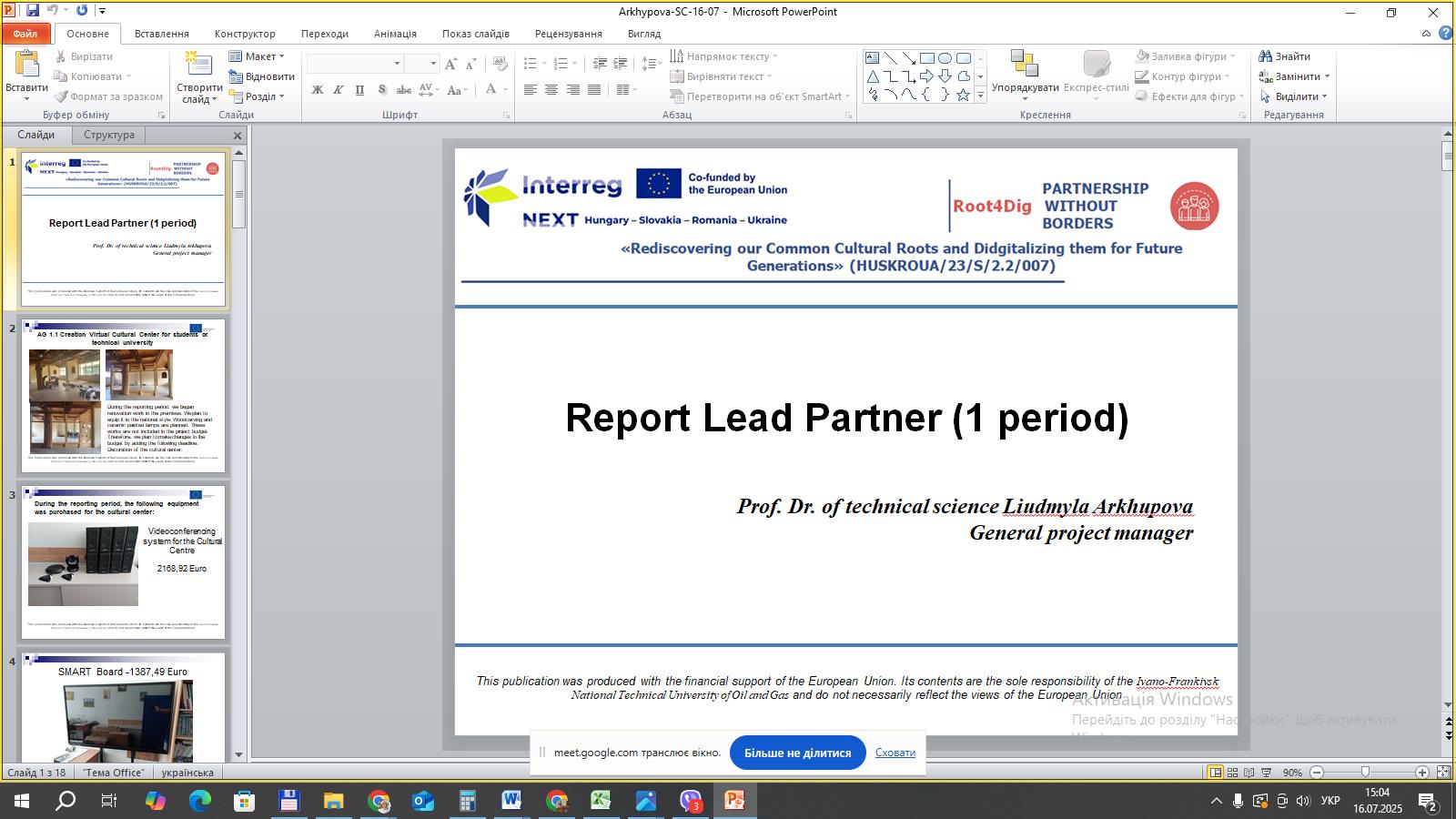Image resolution: width=1456 pixels, height=819 pixels.
Task: Click the Undo arrow in the quick access toolbar
Action: 52,11
